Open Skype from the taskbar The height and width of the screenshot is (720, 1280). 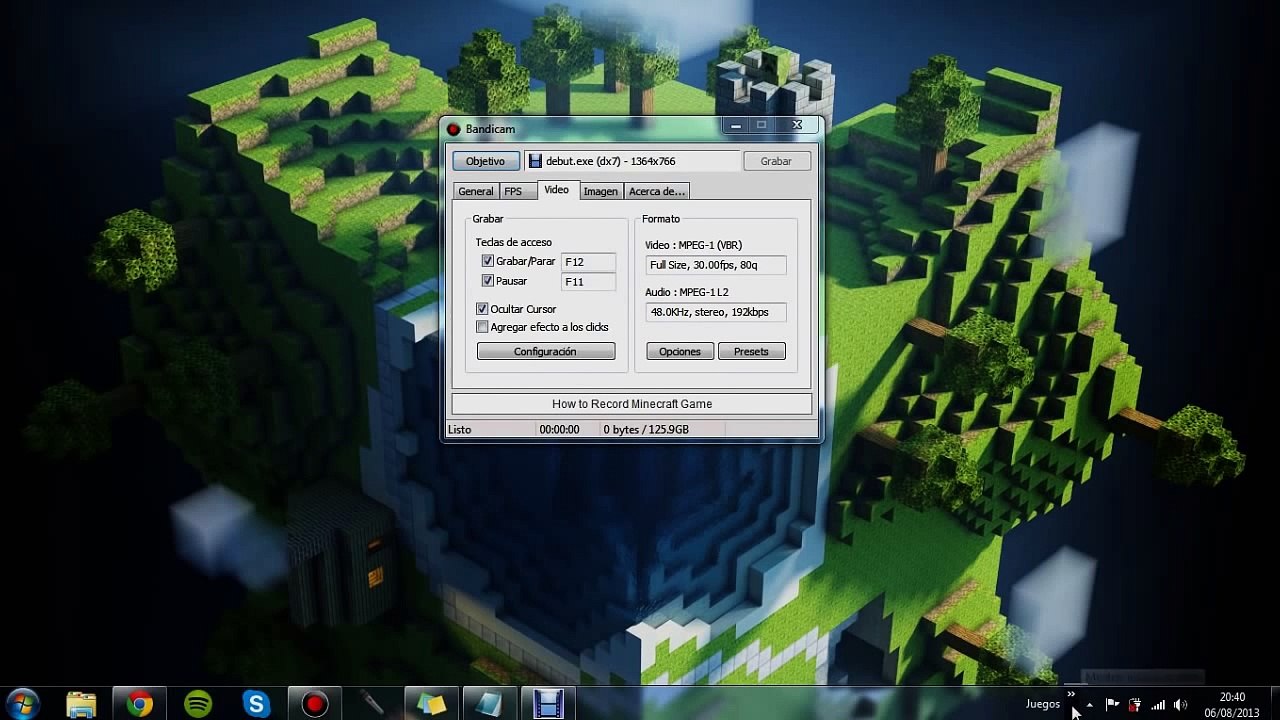257,704
